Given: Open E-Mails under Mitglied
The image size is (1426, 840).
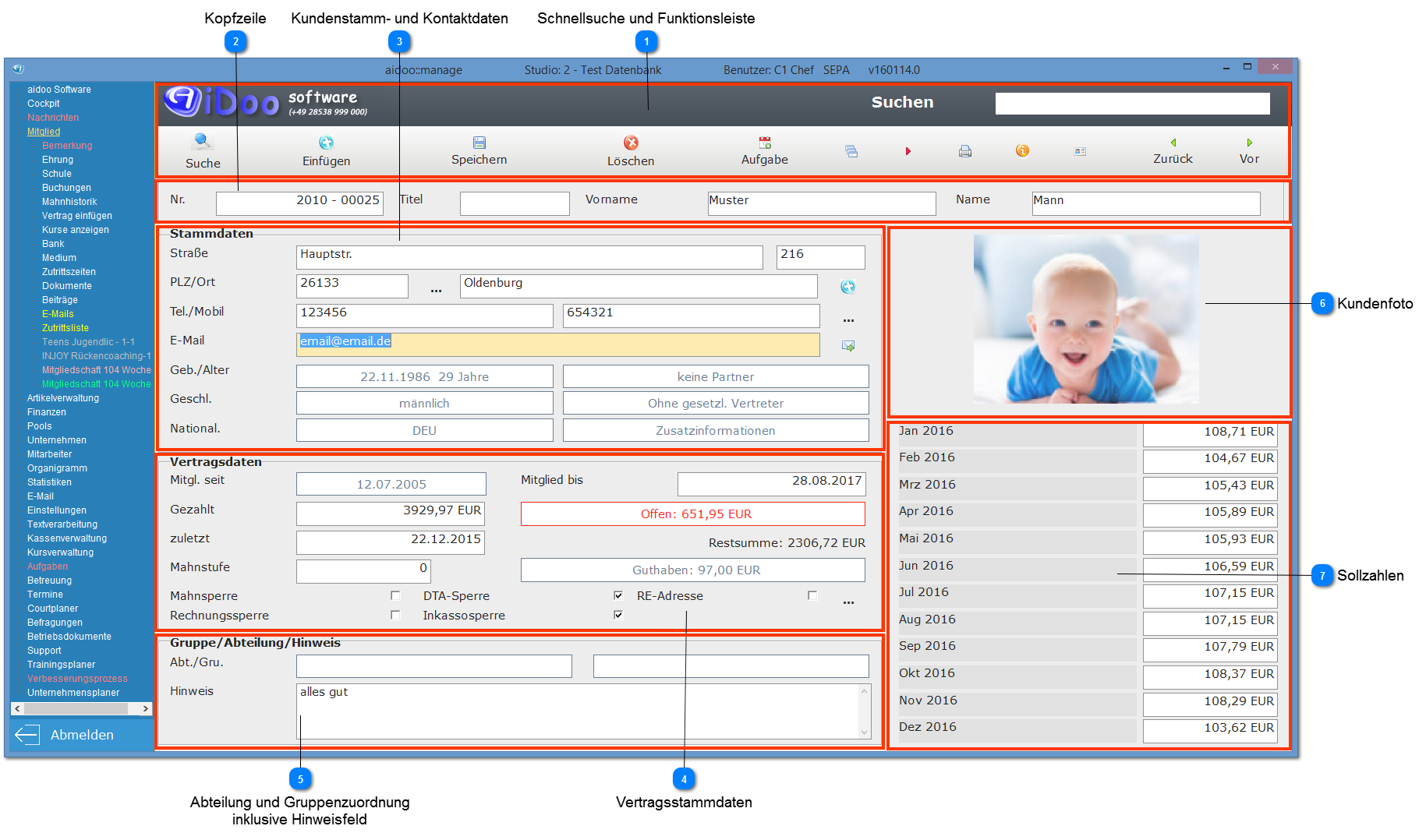Looking at the screenshot, I should pos(58,314).
